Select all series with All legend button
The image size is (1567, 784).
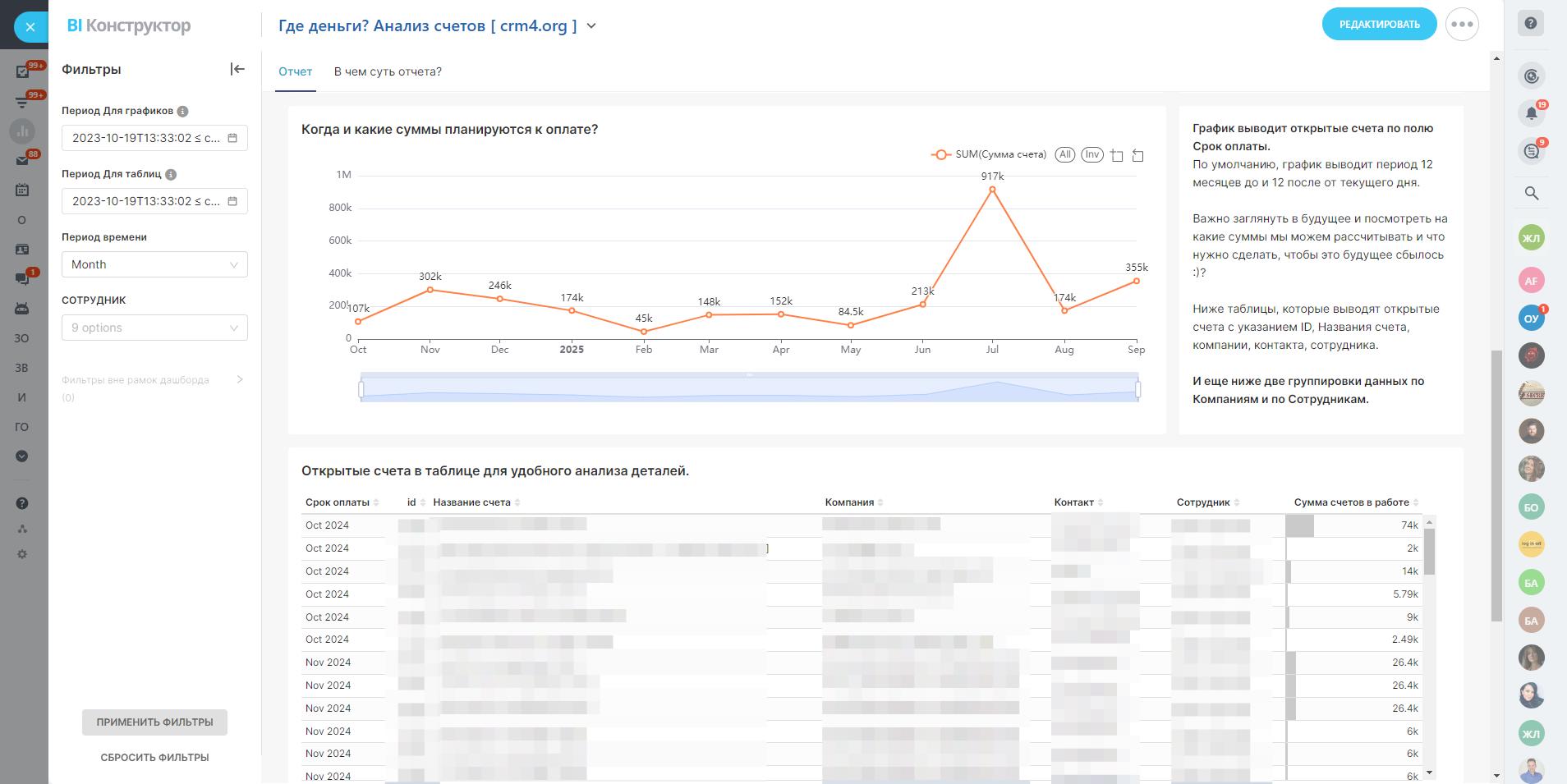pyautogui.click(x=1064, y=154)
